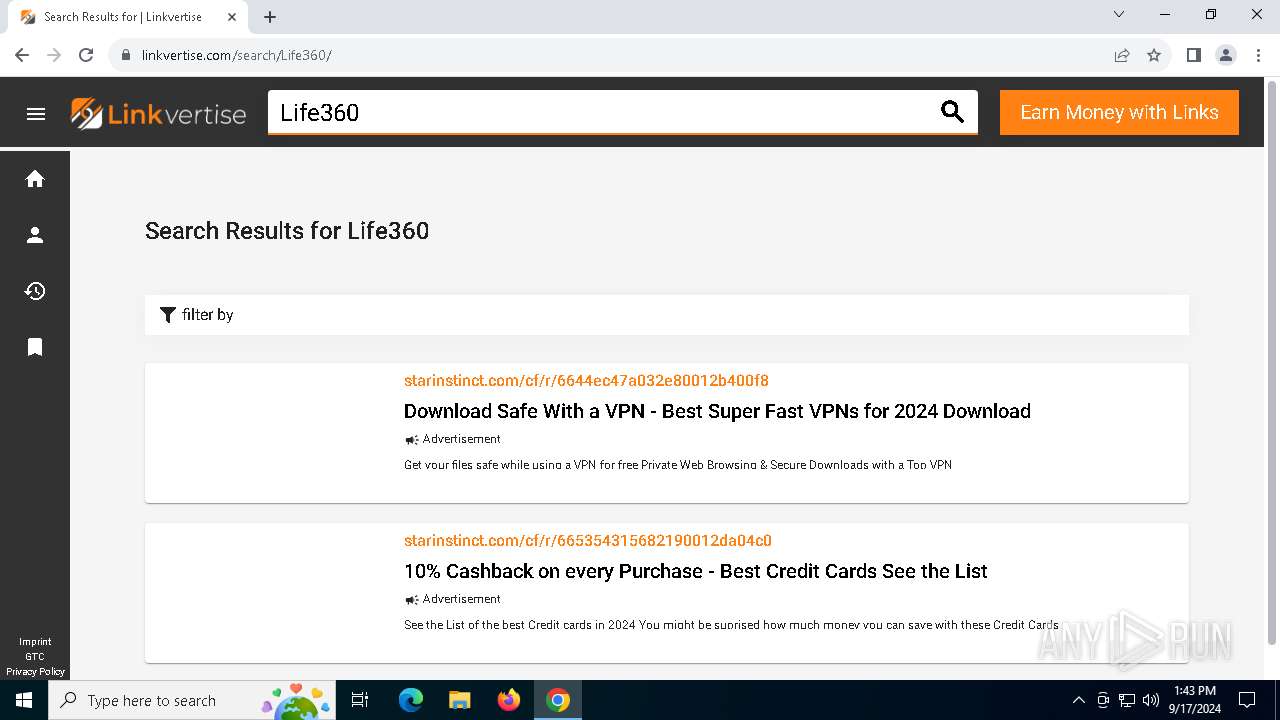Open the starinstinct.com link ending b400f8
1280x720 pixels.
click(x=586, y=380)
